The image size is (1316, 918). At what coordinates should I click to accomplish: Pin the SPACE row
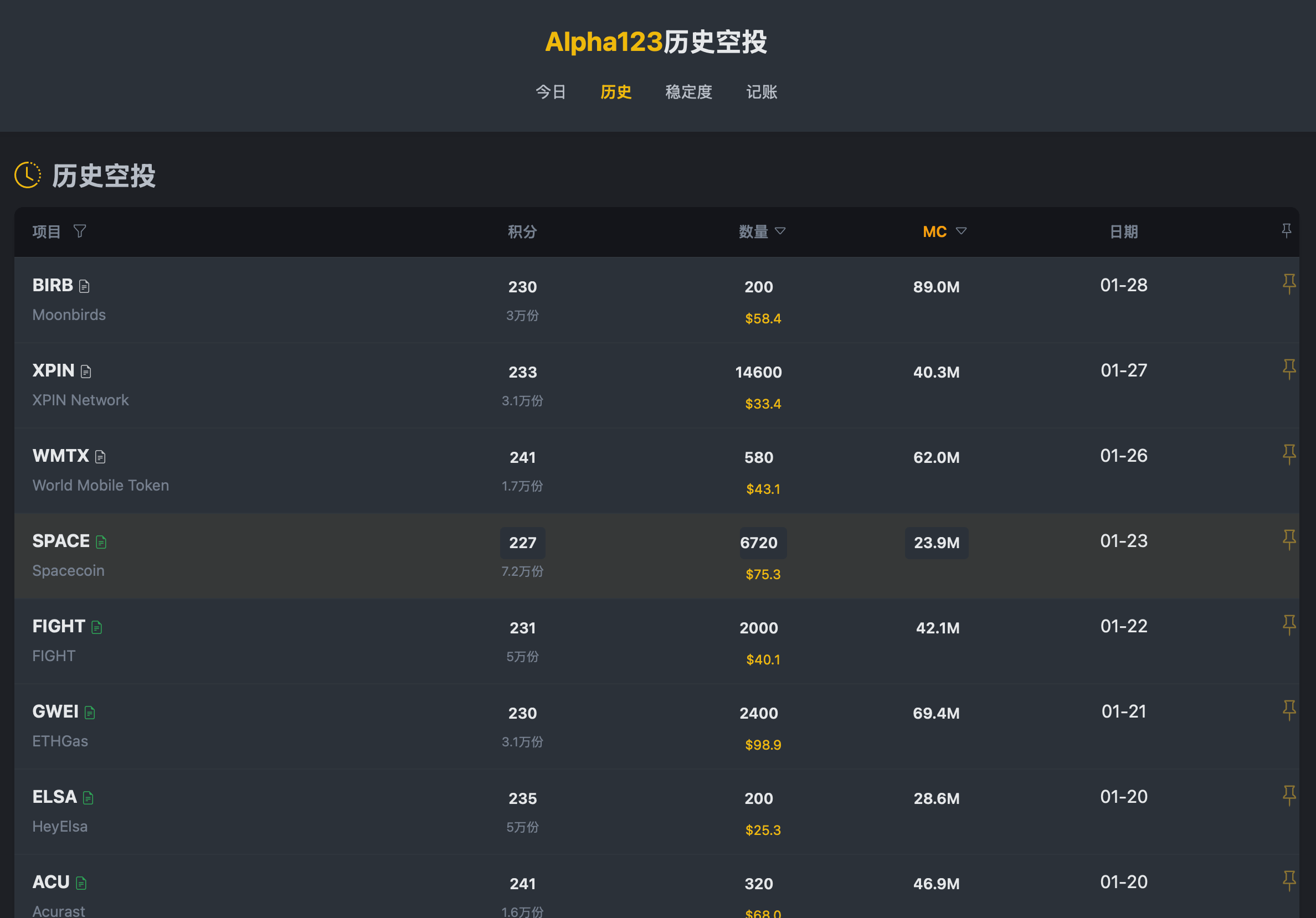1289,540
